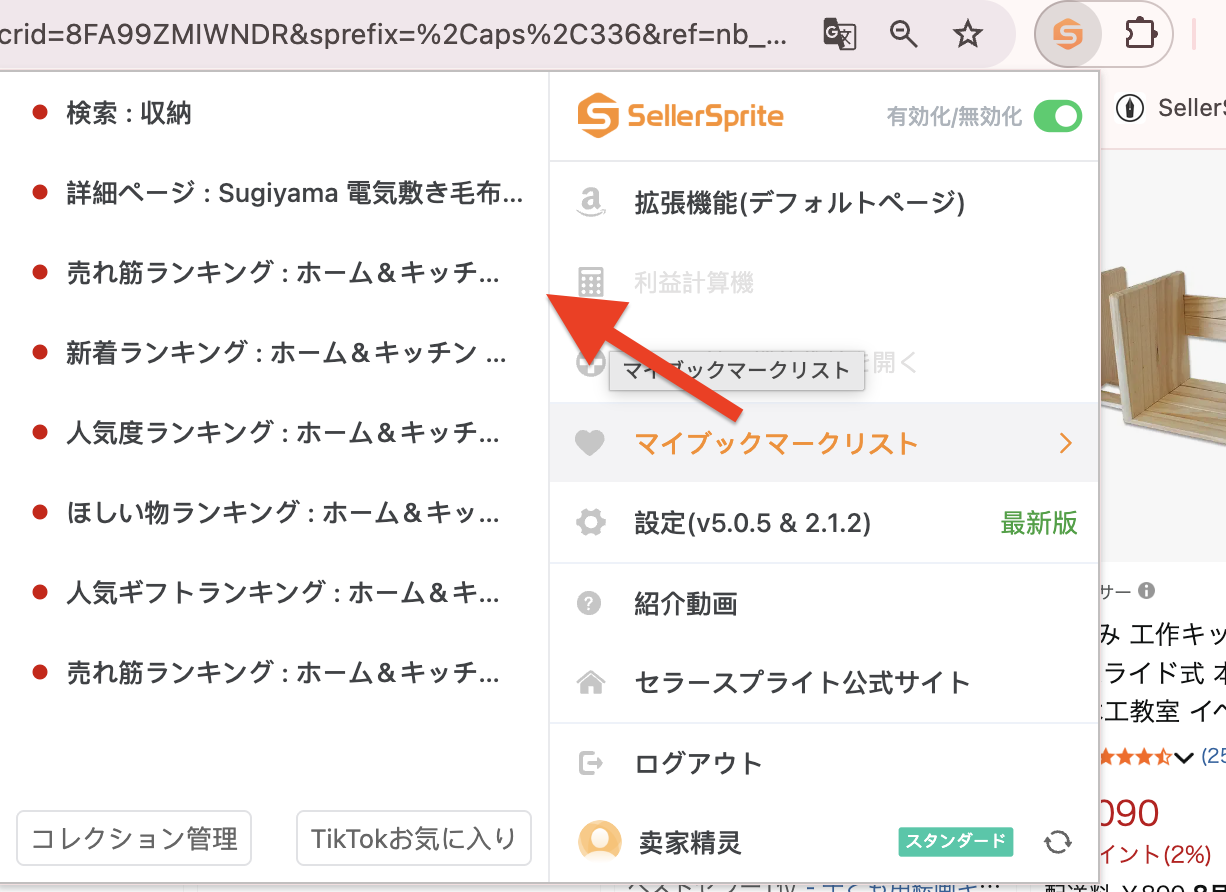The image size is (1226, 892).
Task: Toggle the 有効化/無効化 switch
Action: [x=1058, y=116]
